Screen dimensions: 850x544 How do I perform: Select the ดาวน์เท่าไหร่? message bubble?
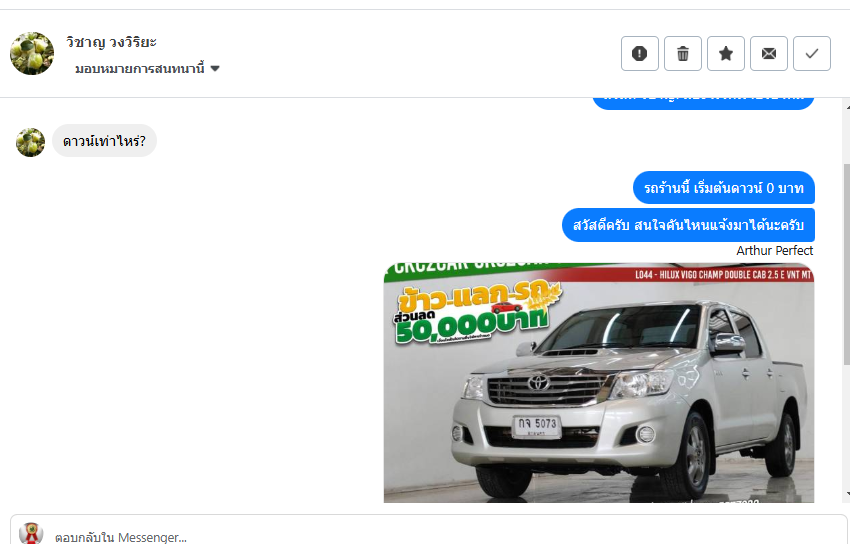tap(104, 141)
